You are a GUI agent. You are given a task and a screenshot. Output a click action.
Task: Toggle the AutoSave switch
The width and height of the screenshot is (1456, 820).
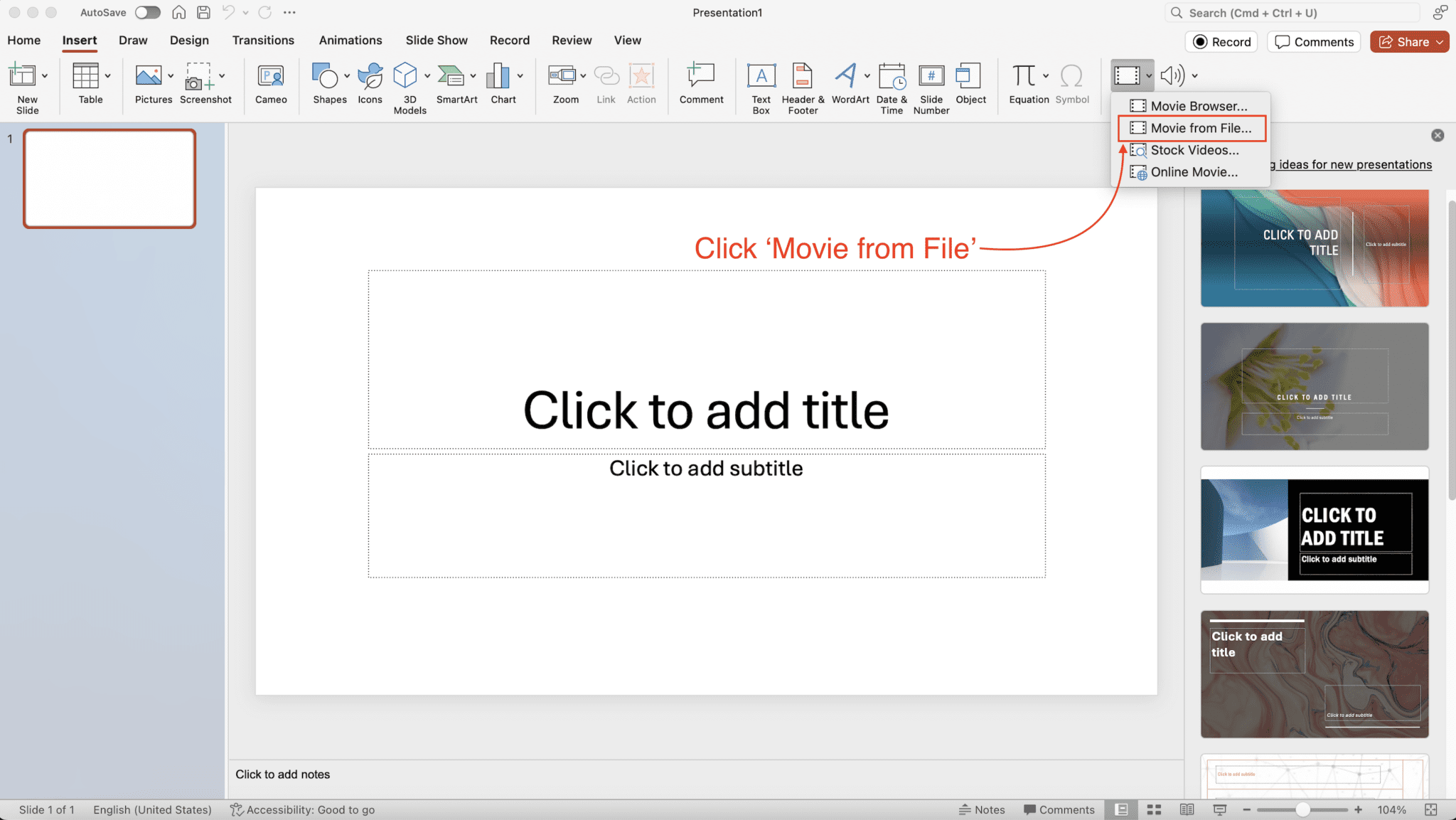(147, 12)
